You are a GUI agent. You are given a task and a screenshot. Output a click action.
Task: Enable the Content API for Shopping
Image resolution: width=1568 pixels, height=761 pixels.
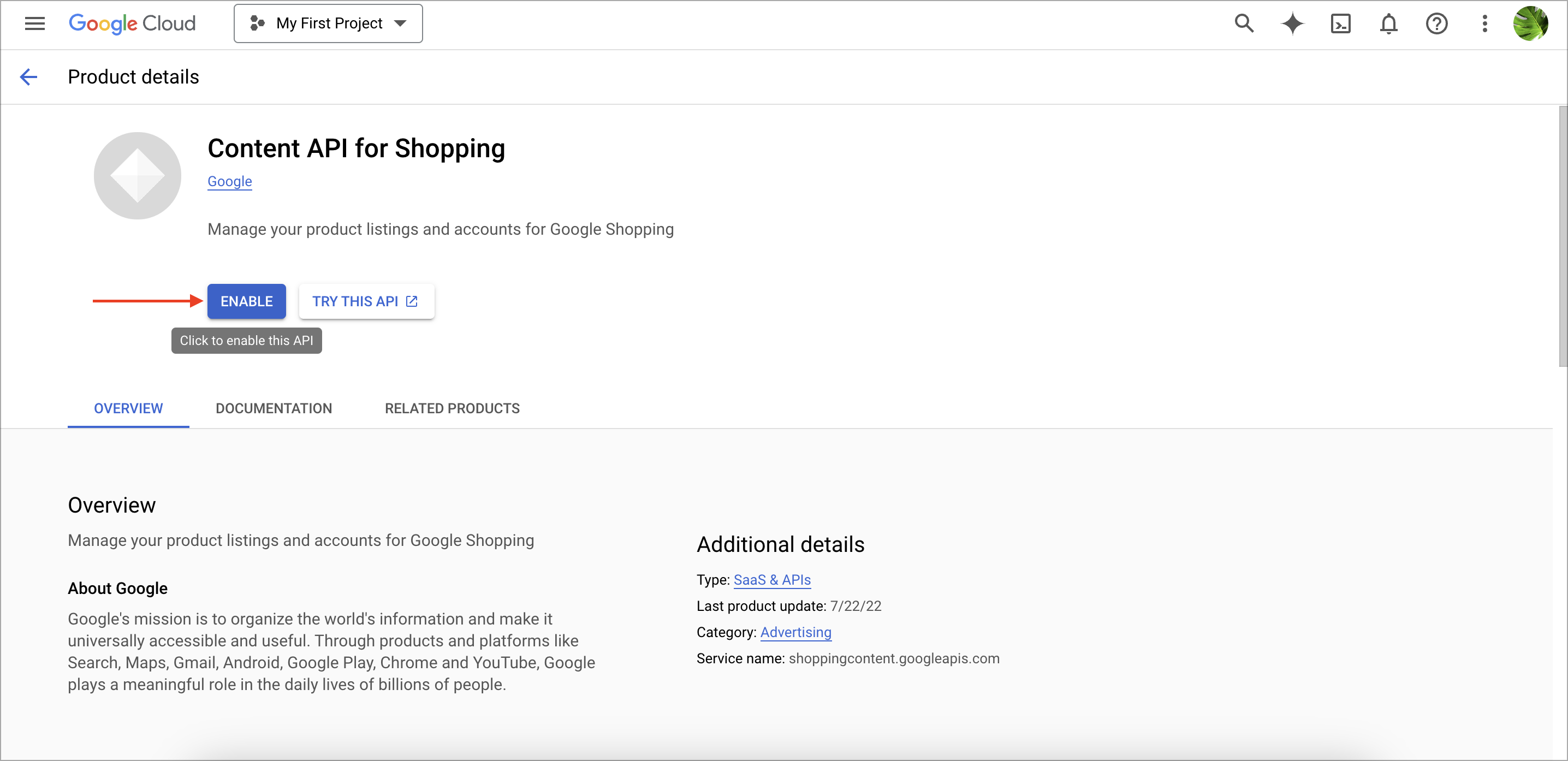247,301
